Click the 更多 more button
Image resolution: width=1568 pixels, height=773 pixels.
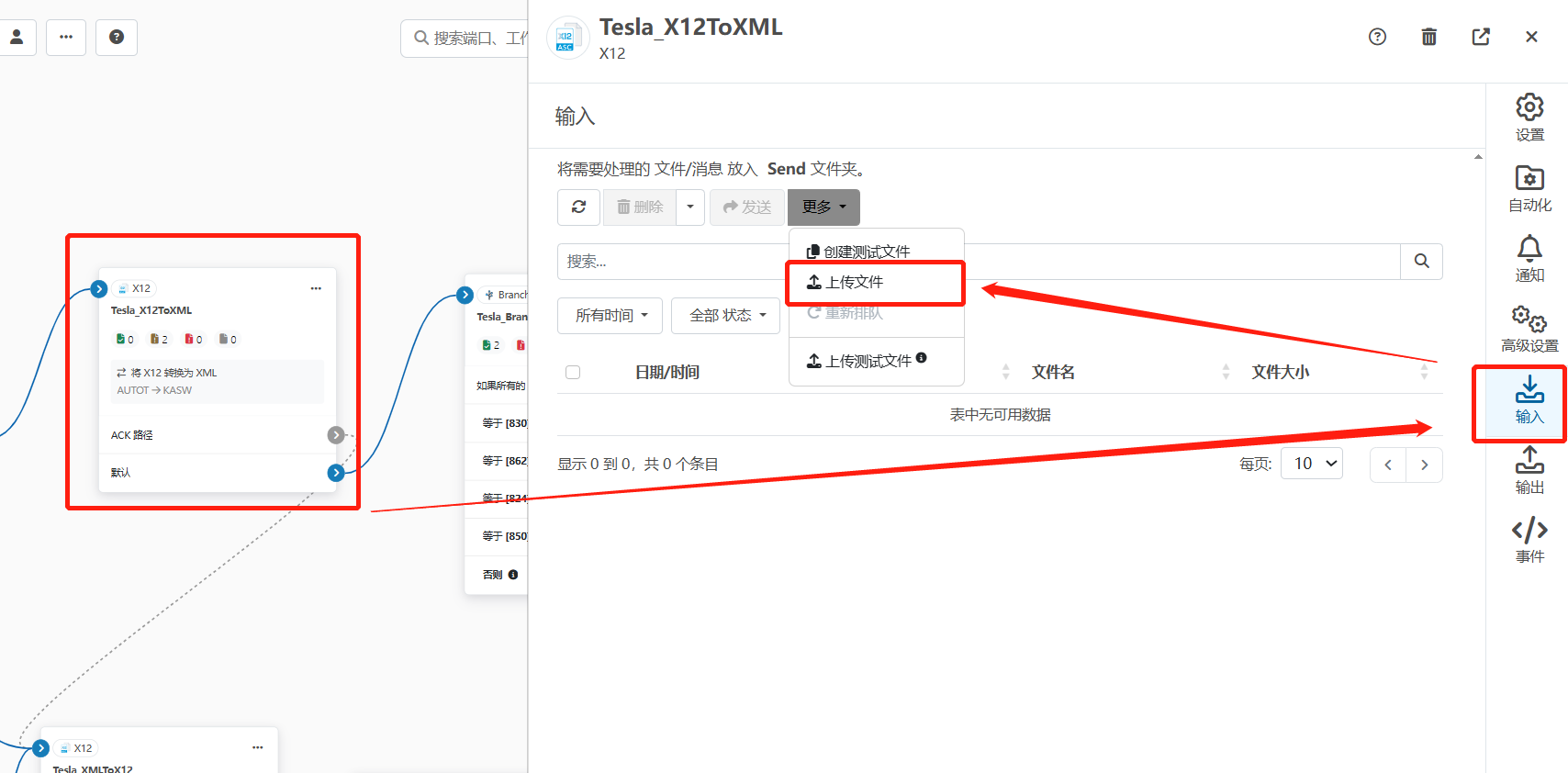coord(823,207)
